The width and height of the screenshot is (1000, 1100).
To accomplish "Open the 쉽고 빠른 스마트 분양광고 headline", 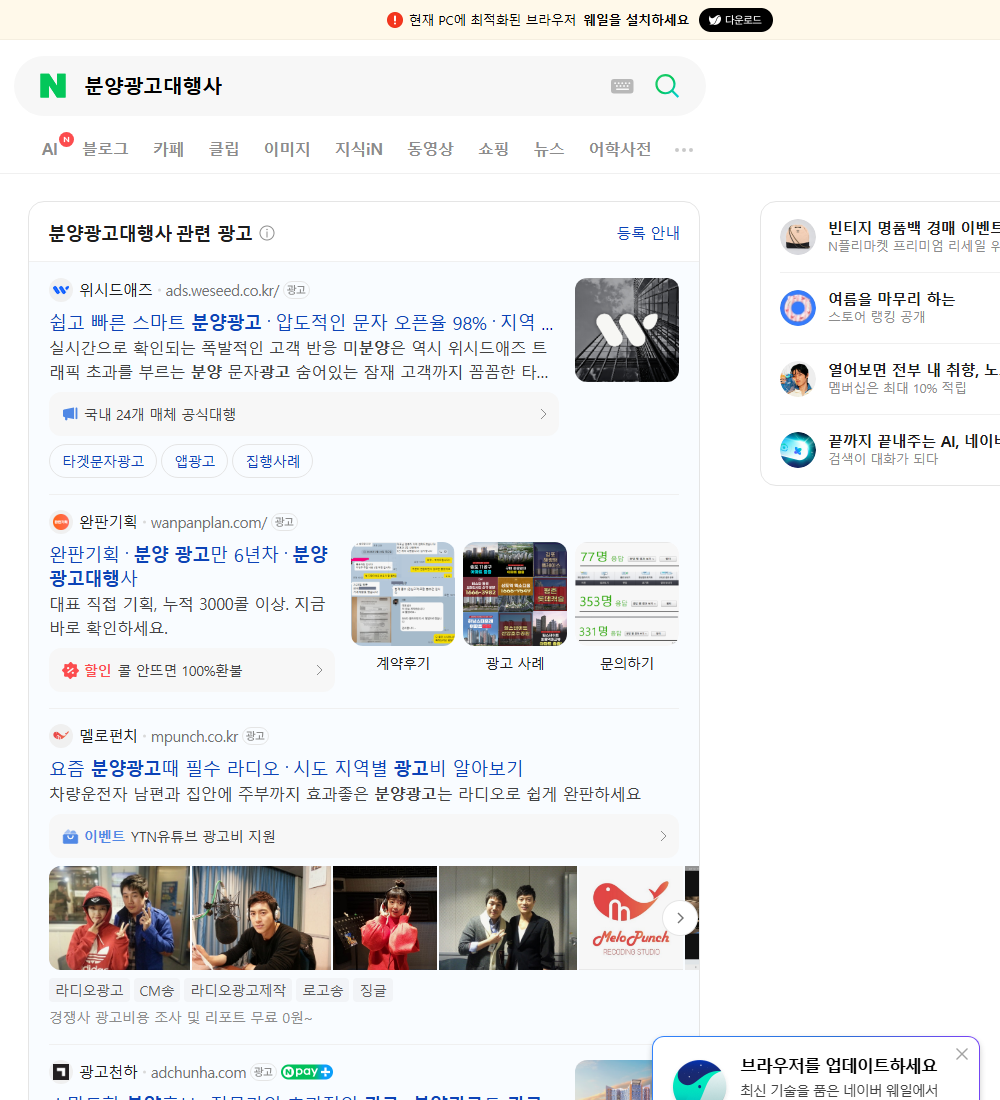I will (x=301, y=322).
